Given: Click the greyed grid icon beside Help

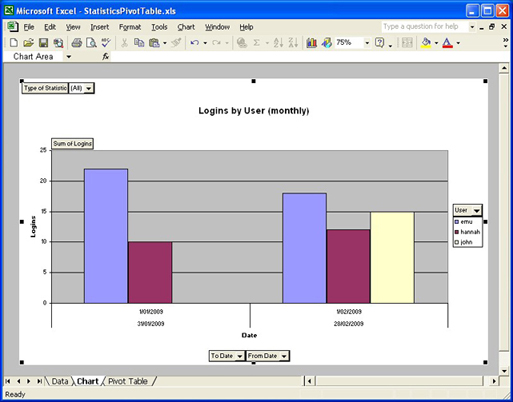Looking at the screenshot, I should [407, 43].
